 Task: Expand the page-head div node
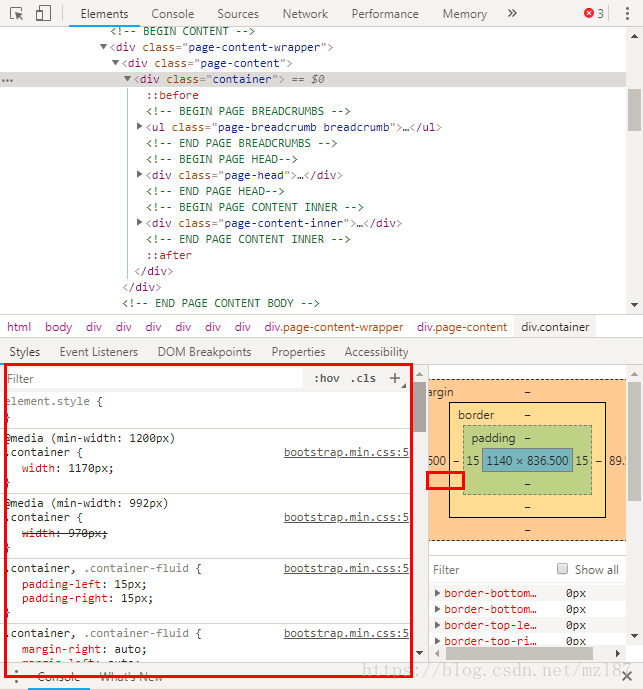(x=140, y=175)
